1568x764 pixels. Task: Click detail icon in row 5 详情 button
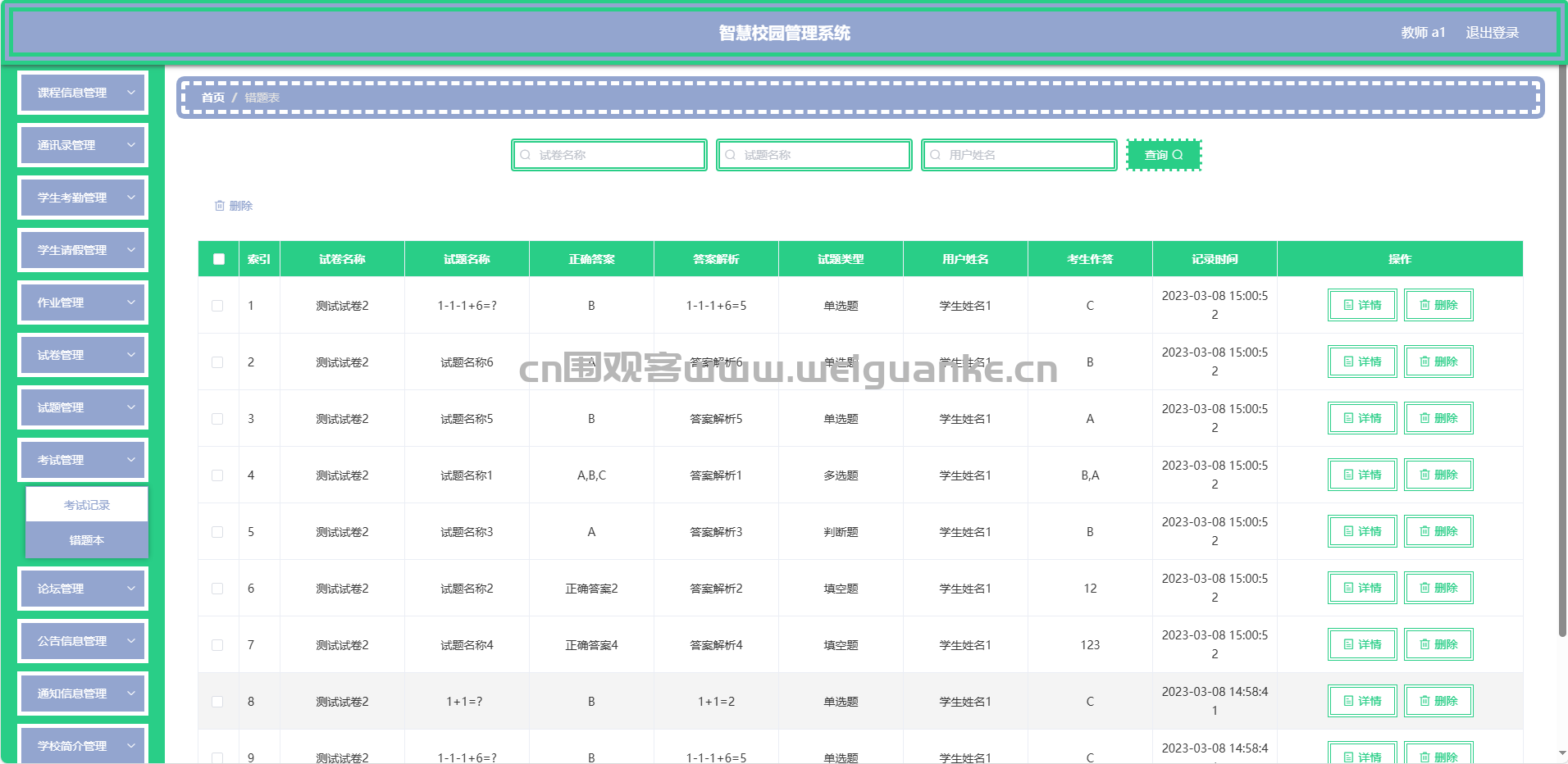(x=1348, y=531)
